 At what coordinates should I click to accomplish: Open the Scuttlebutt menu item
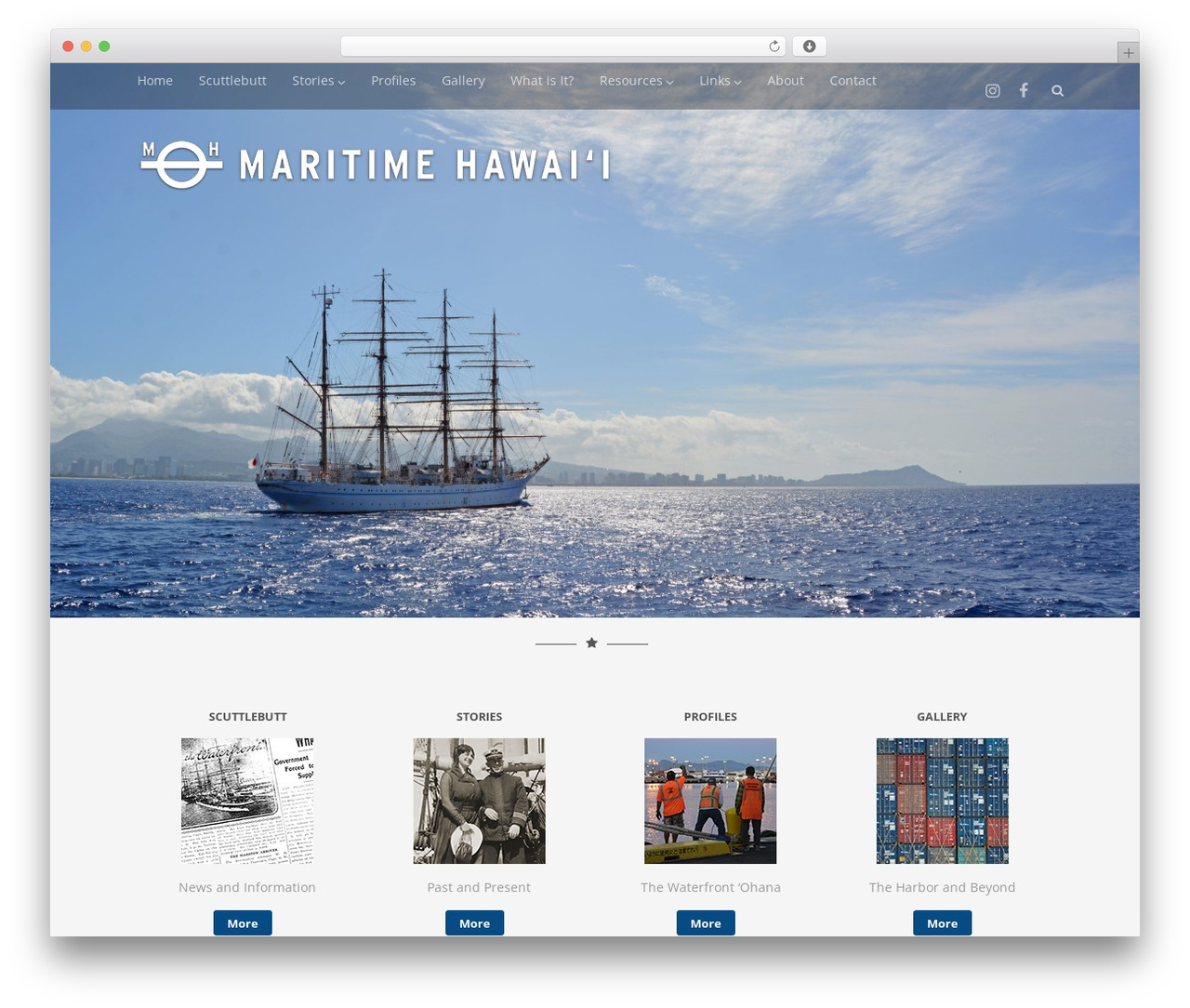[232, 81]
